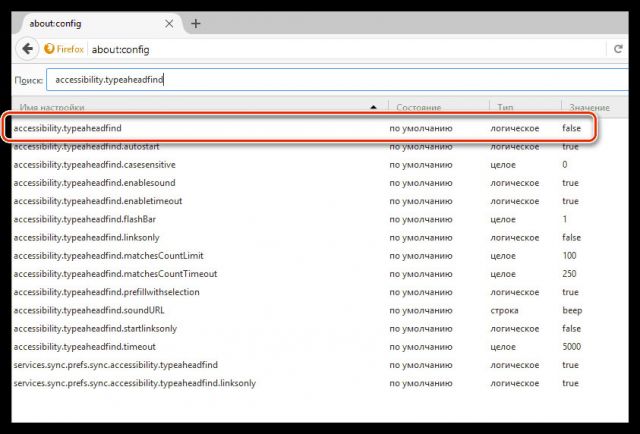The height and width of the screenshot is (434, 640).
Task: Select accessibility.typeaheadfind.autostart row
Action: click(x=320, y=147)
